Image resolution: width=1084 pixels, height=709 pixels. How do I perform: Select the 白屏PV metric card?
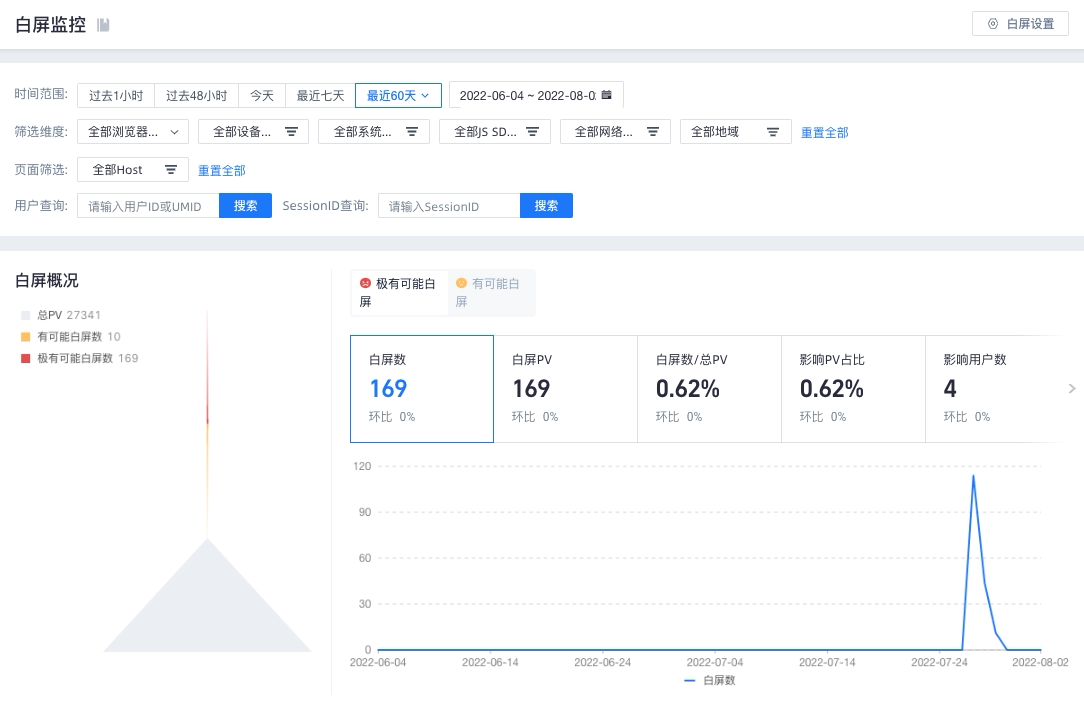point(566,388)
